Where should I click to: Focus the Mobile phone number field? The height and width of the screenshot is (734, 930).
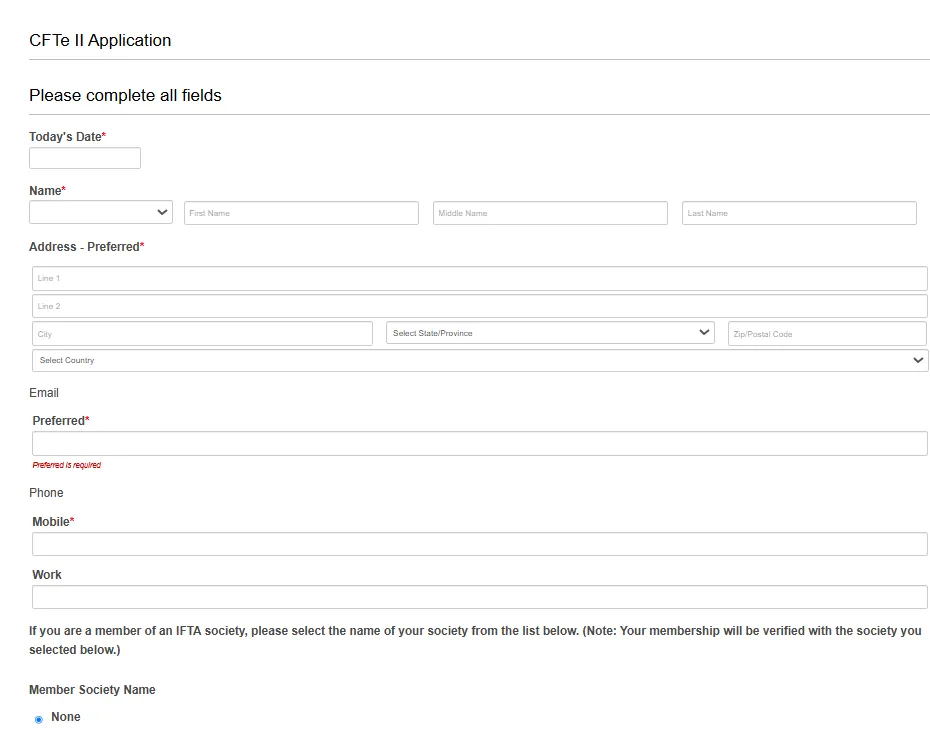(x=480, y=544)
